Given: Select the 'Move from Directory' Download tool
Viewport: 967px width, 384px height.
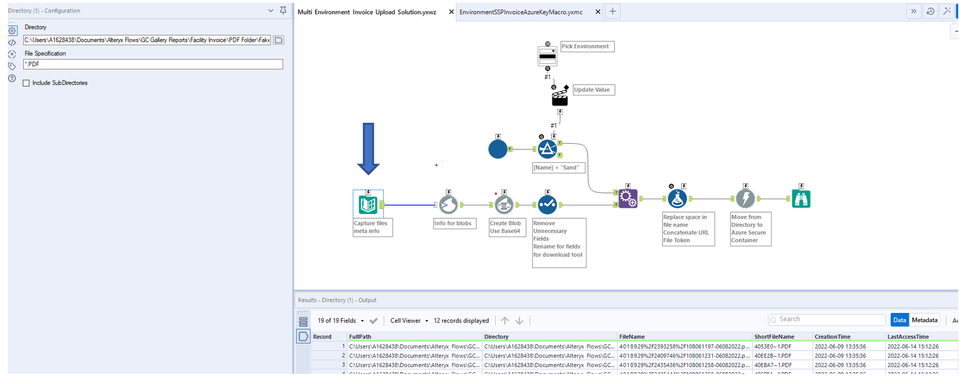Looking at the screenshot, I should (x=745, y=198).
